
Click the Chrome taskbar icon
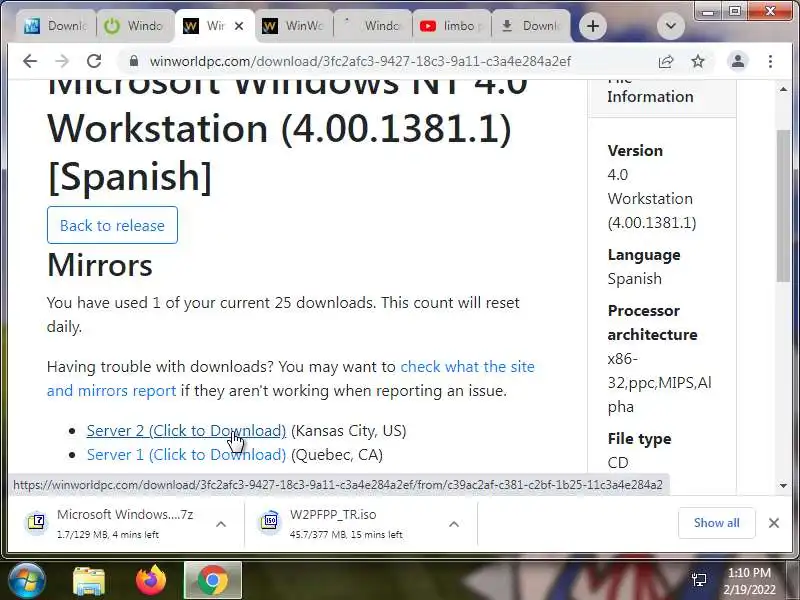(213, 580)
